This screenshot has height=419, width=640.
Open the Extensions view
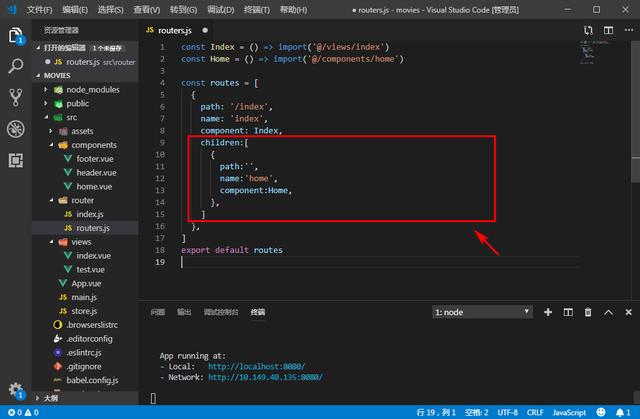[x=16, y=160]
